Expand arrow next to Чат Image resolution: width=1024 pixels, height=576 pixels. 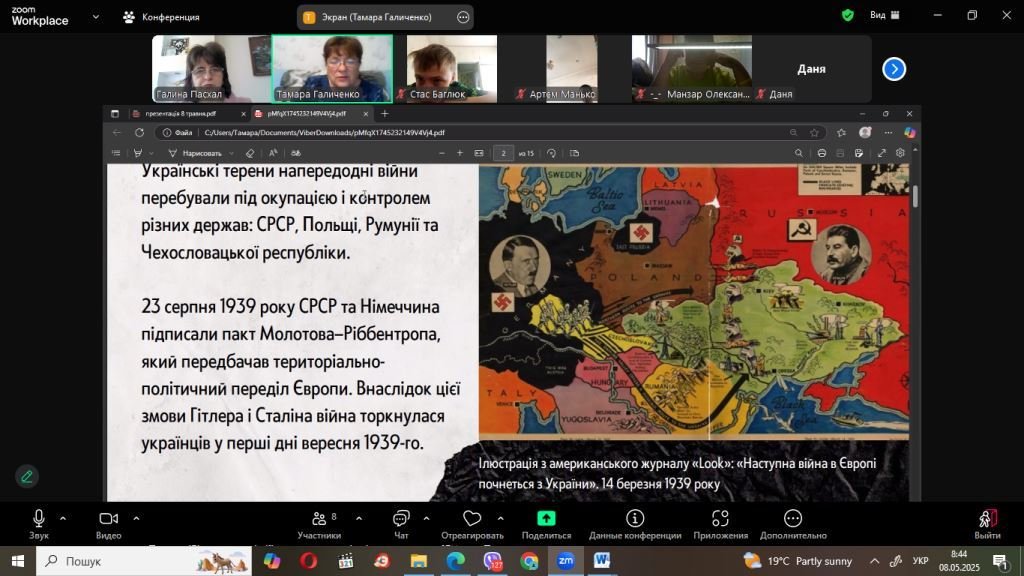point(426,519)
